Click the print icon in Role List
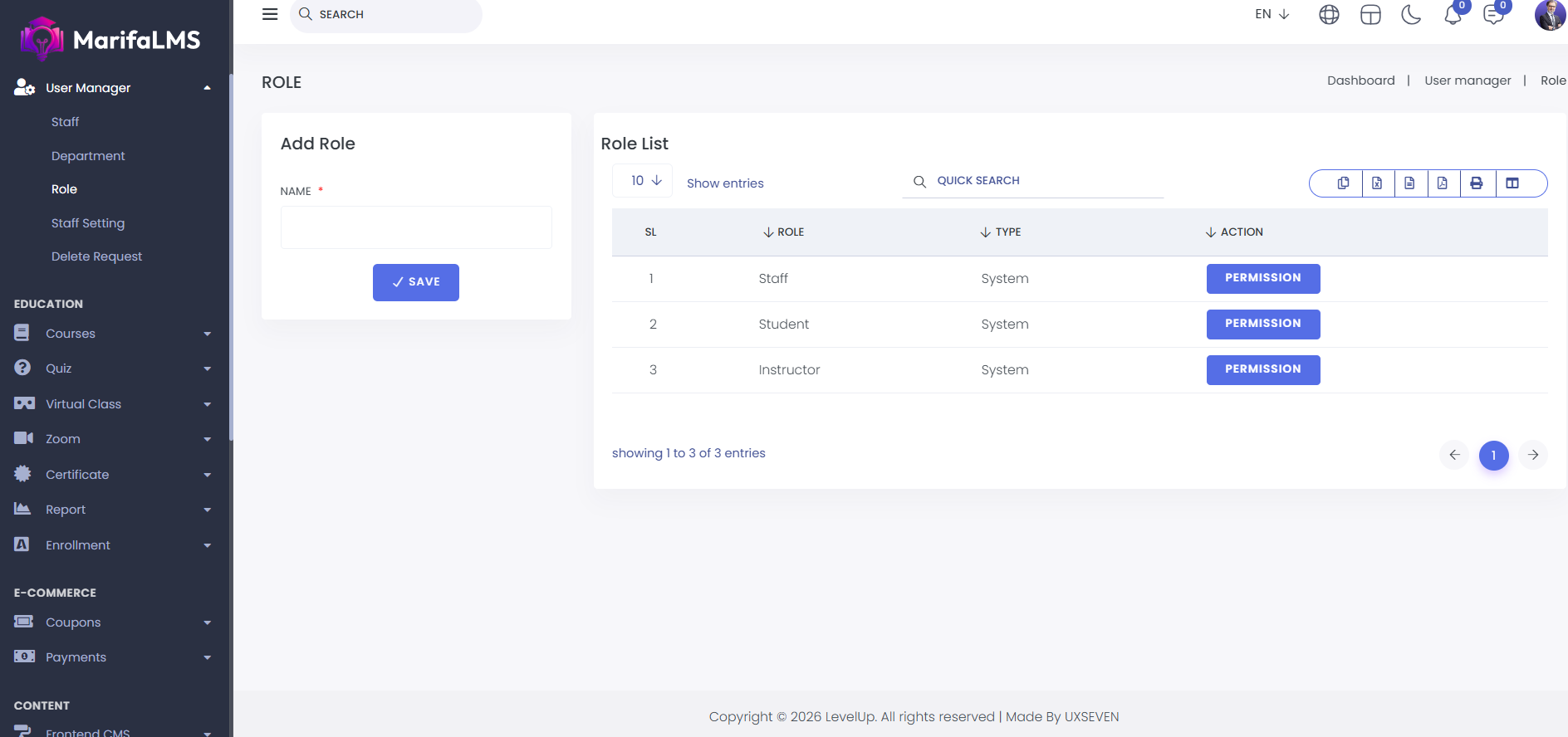Image resolution: width=1568 pixels, height=737 pixels. (x=1477, y=183)
